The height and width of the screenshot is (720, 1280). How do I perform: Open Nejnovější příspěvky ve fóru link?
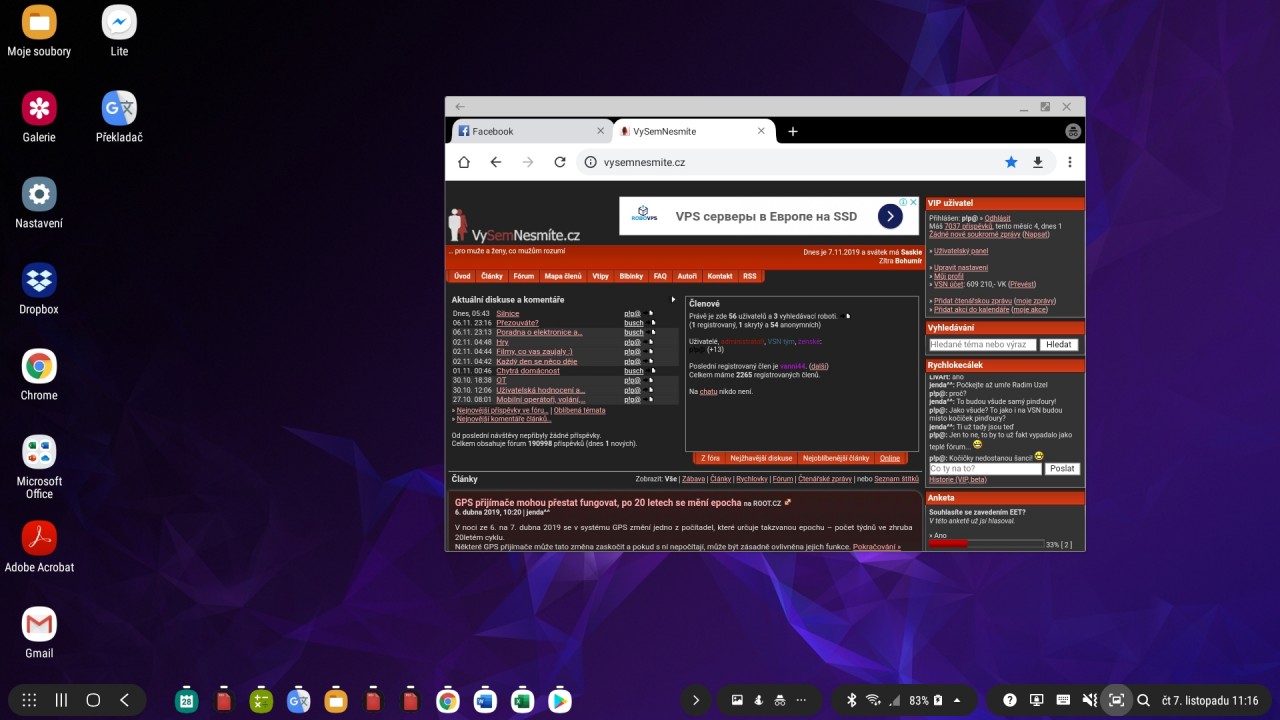click(x=503, y=410)
